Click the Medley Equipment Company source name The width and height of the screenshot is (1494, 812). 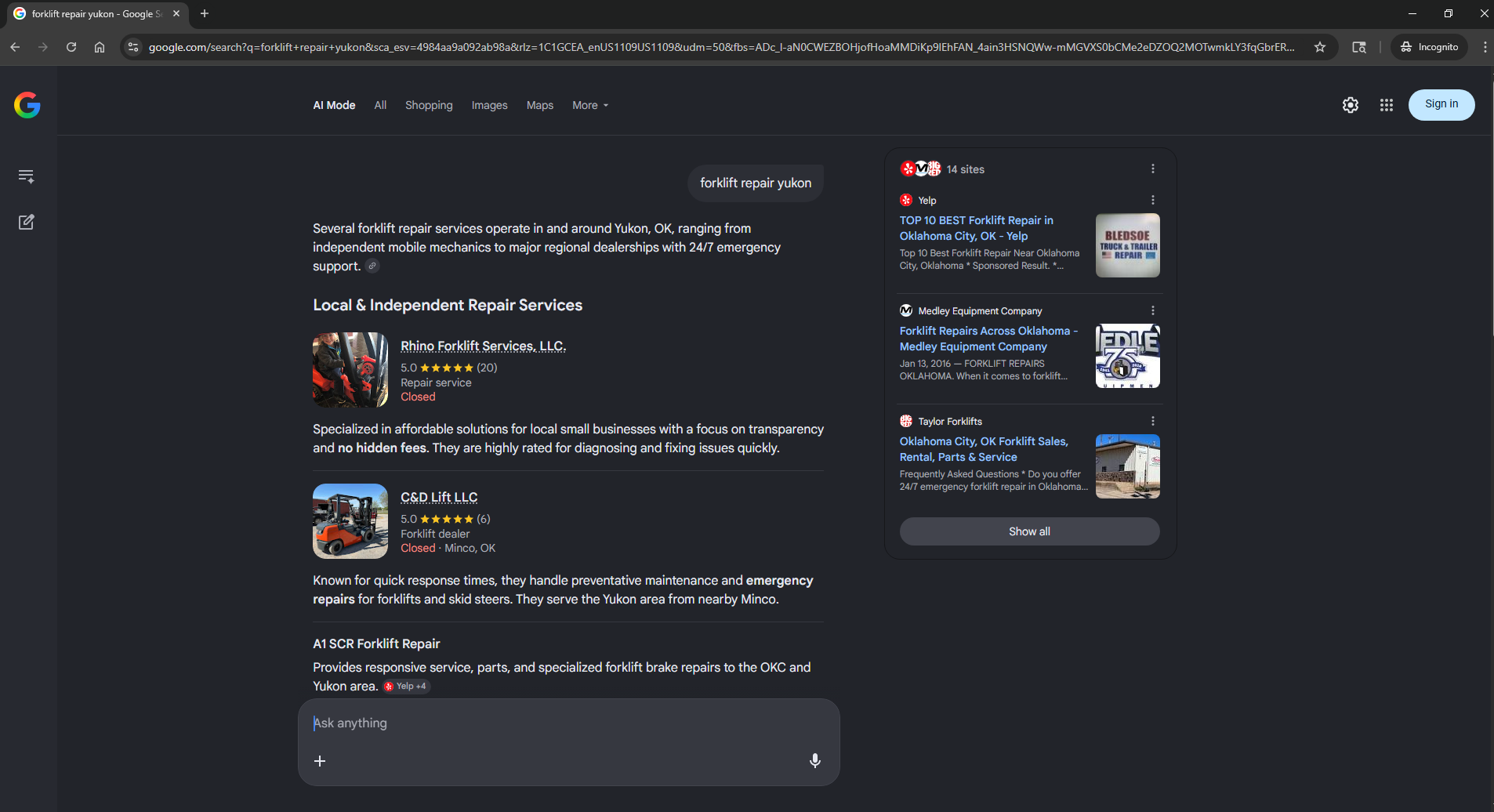click(x=980, y=311)
